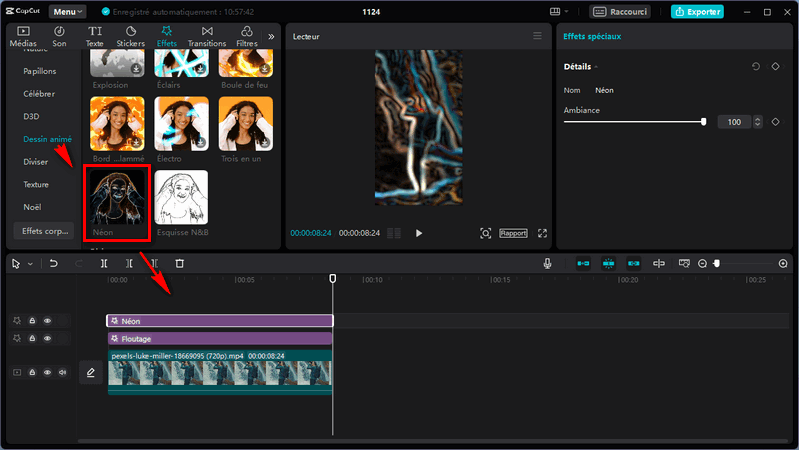Select the Esquisse N&B effect thumbnail
The image size is (799, 450).
(181, 197)
